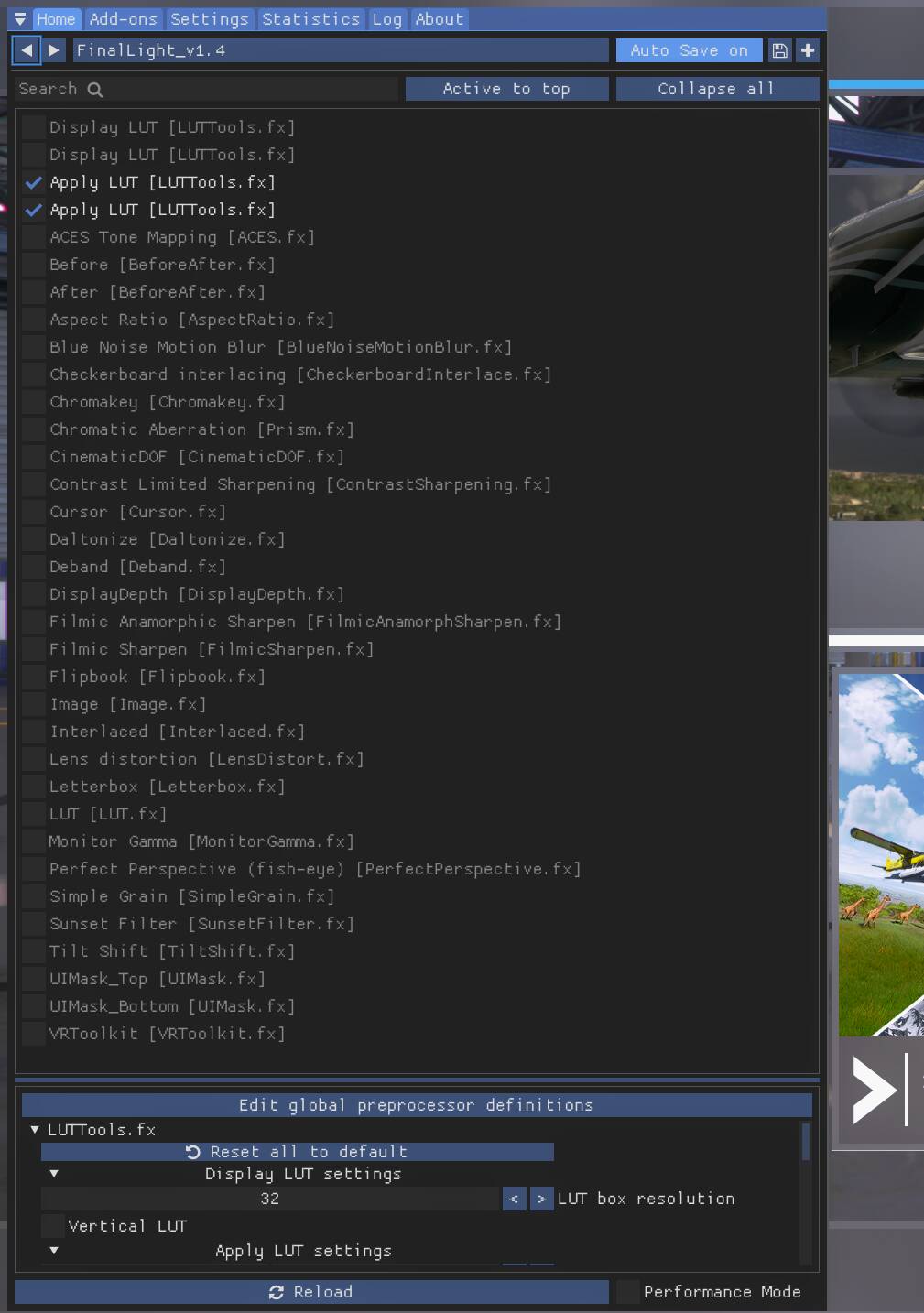The width and height of the screenshot is (924, 1313).
Task: Select Interlaced [Interlaced.fx] row
Action: [x=177, y=732]
